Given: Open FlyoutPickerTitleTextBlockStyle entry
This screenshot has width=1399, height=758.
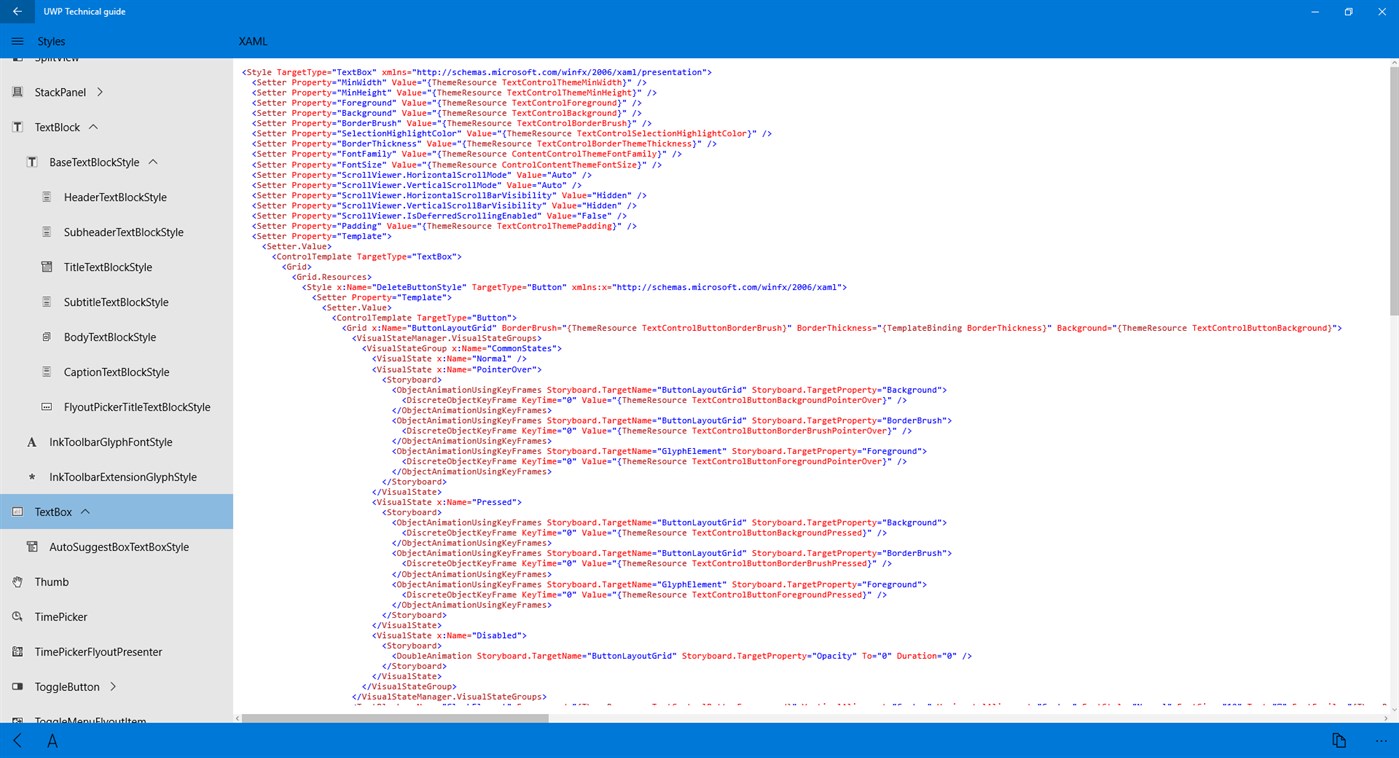Looking at the screenshot, I should [x=137, y=407].
